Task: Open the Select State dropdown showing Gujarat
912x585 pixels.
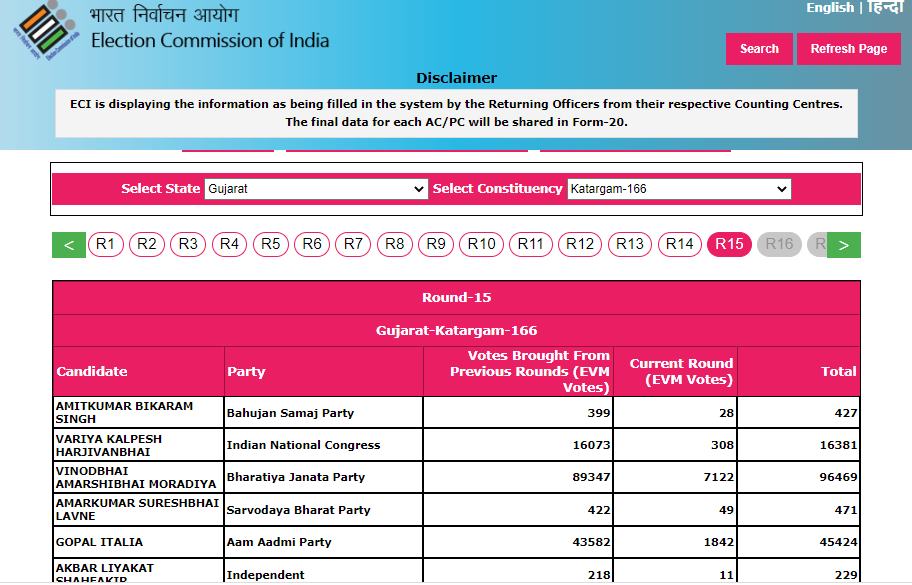Action: tap(316, 189)
